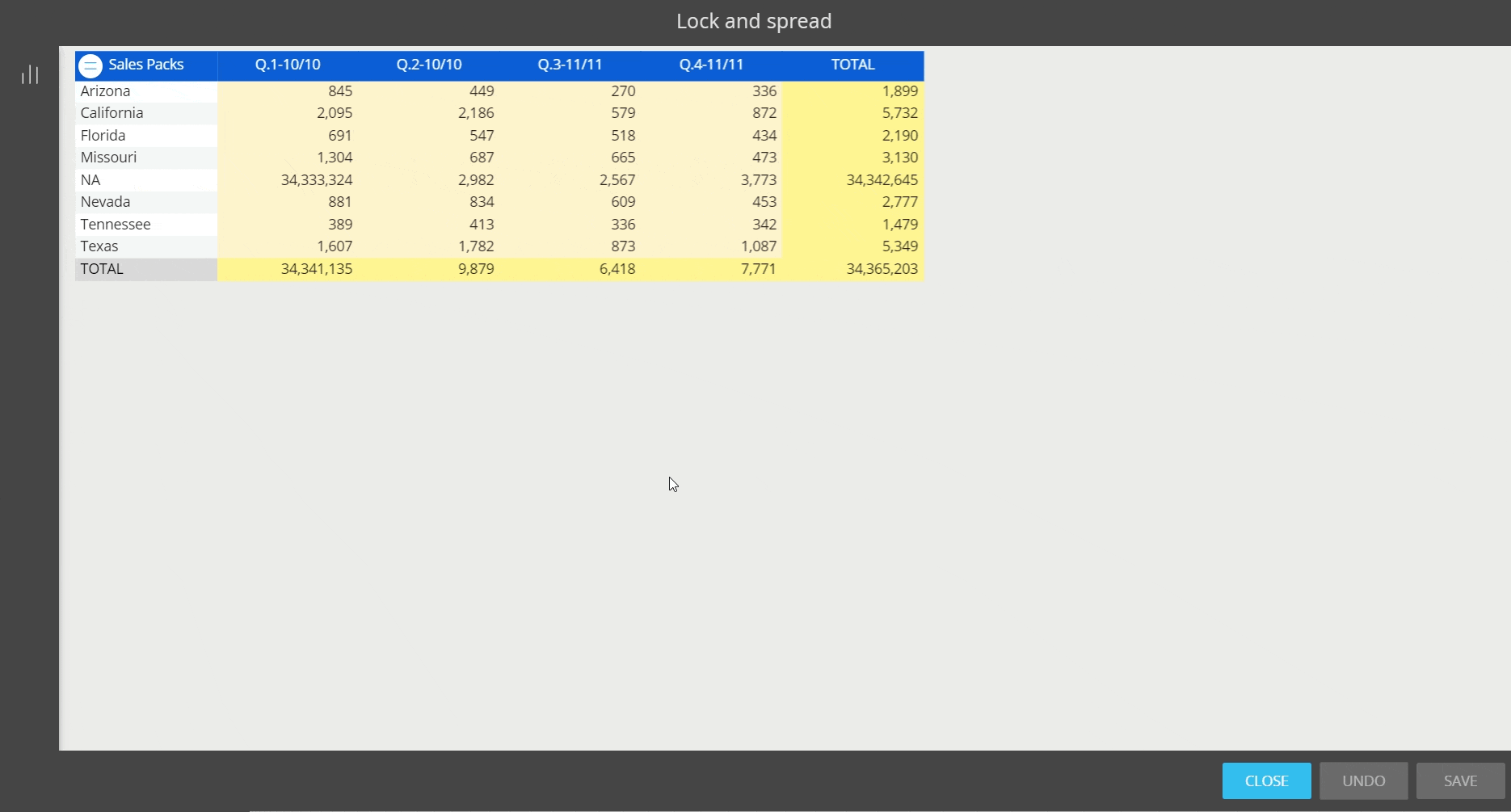
Task: Click the Q.4-11/11 column header
Action: click(x=711, y=65)
